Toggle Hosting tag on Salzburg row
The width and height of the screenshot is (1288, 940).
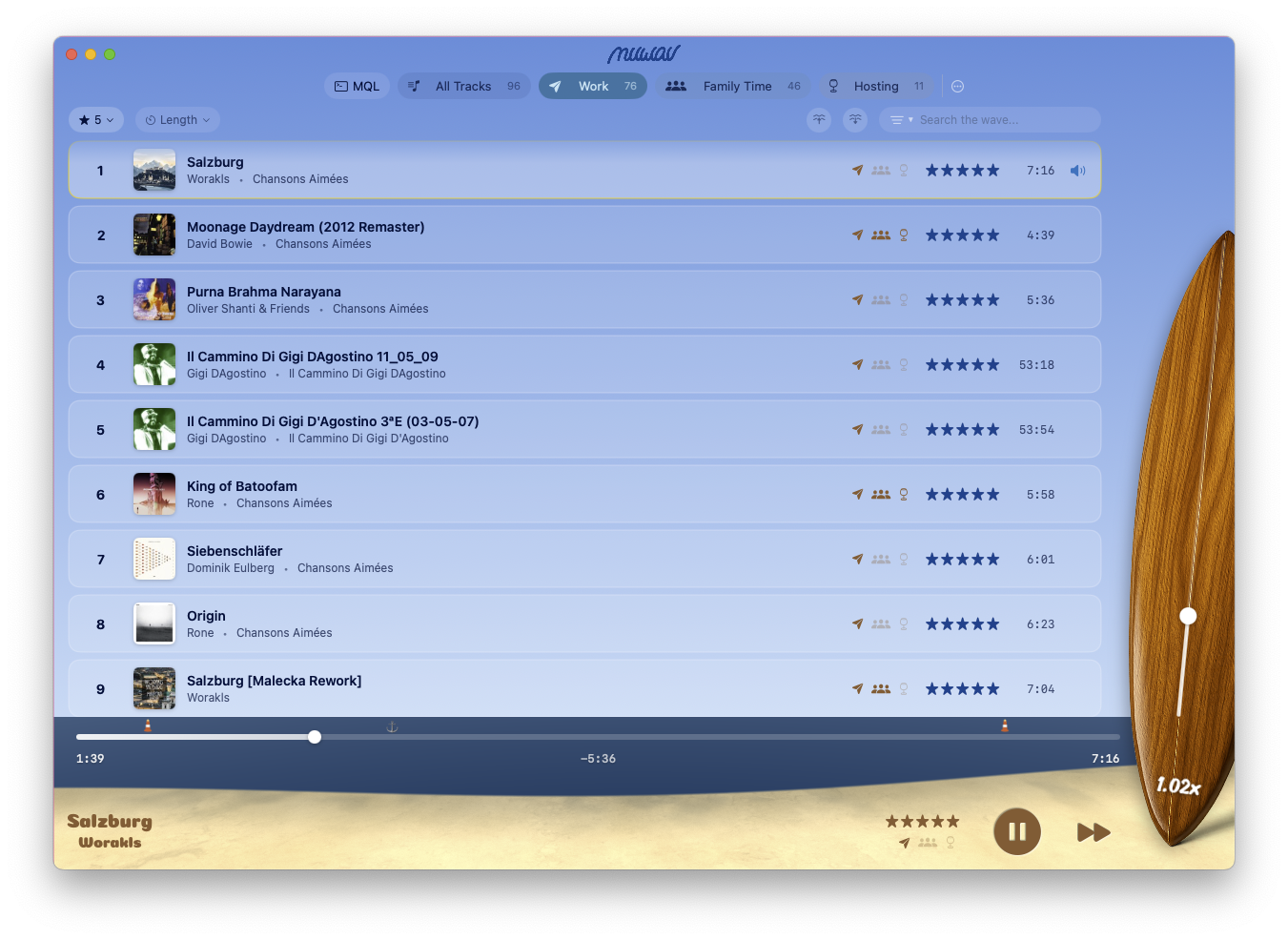coord(904,171)
